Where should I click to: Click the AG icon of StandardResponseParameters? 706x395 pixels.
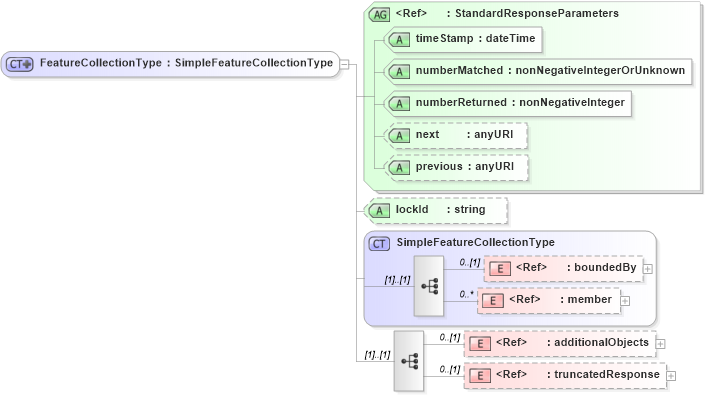click(x=379, y=14)
